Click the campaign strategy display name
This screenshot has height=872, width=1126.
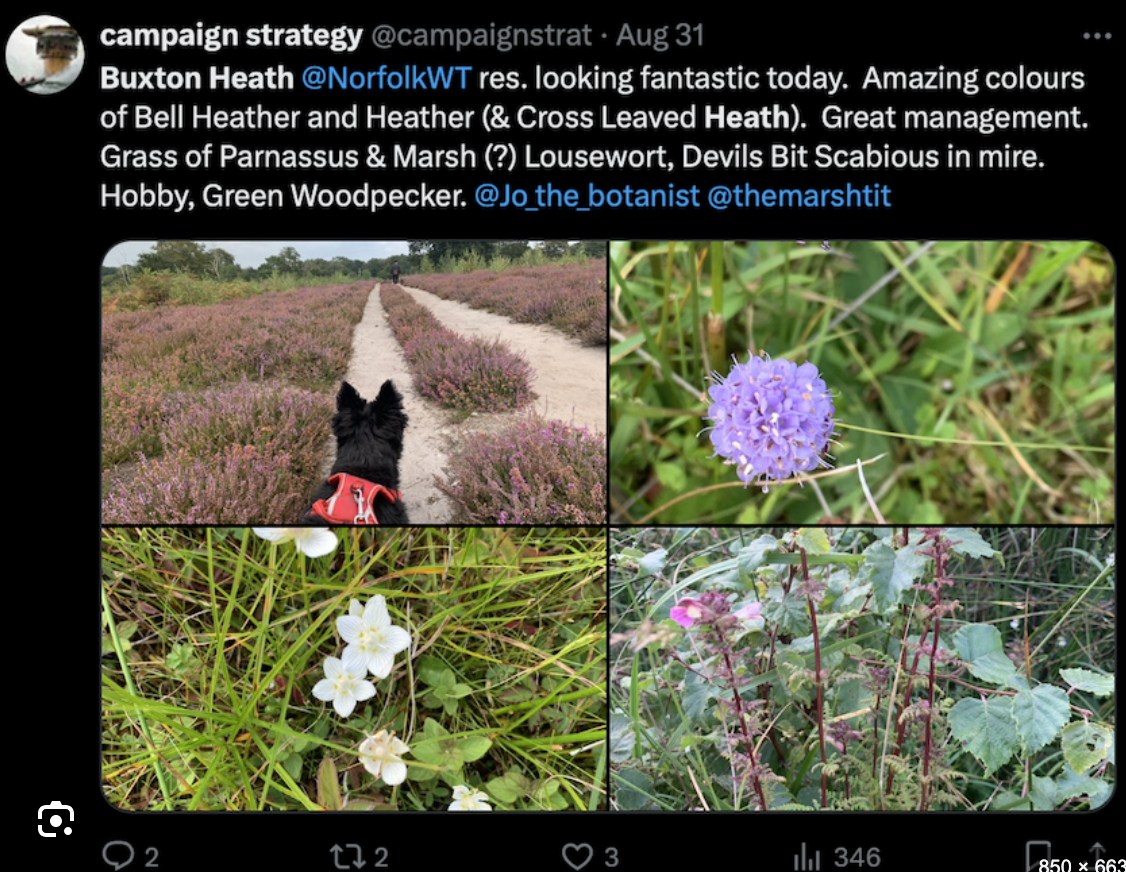[231, 36]
